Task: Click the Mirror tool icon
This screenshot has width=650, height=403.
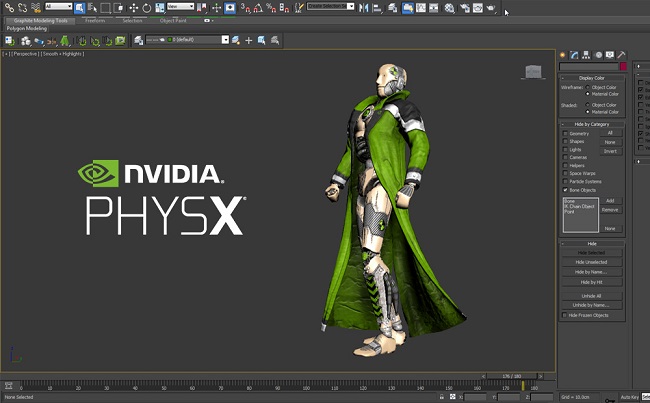Action: pyautogui.click(x=364, y=7)
